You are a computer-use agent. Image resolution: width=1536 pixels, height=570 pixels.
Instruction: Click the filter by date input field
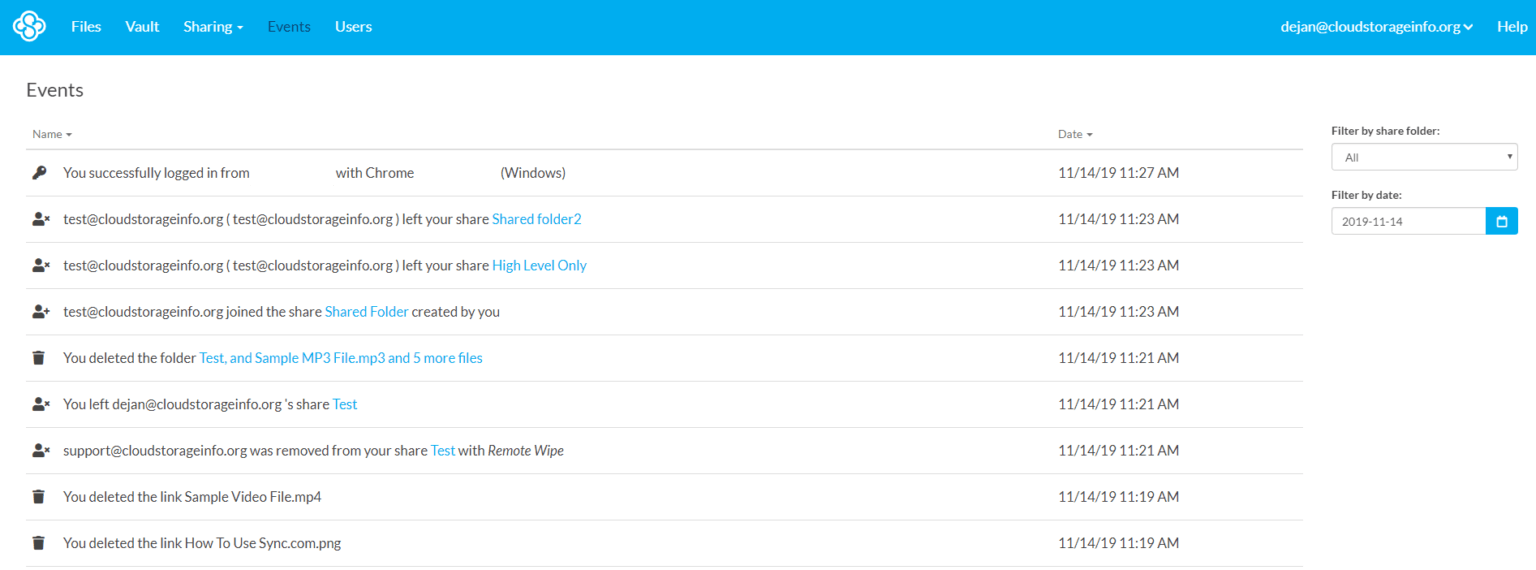tap(1407, 221)
